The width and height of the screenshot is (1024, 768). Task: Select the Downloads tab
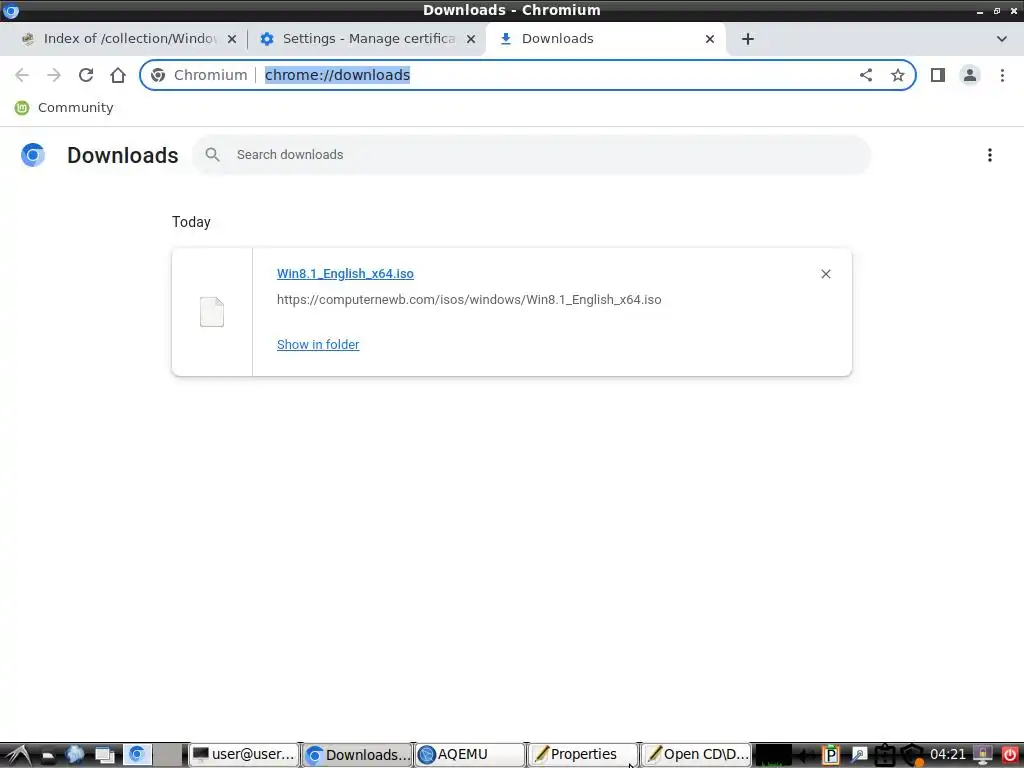[x=605, y=39]
